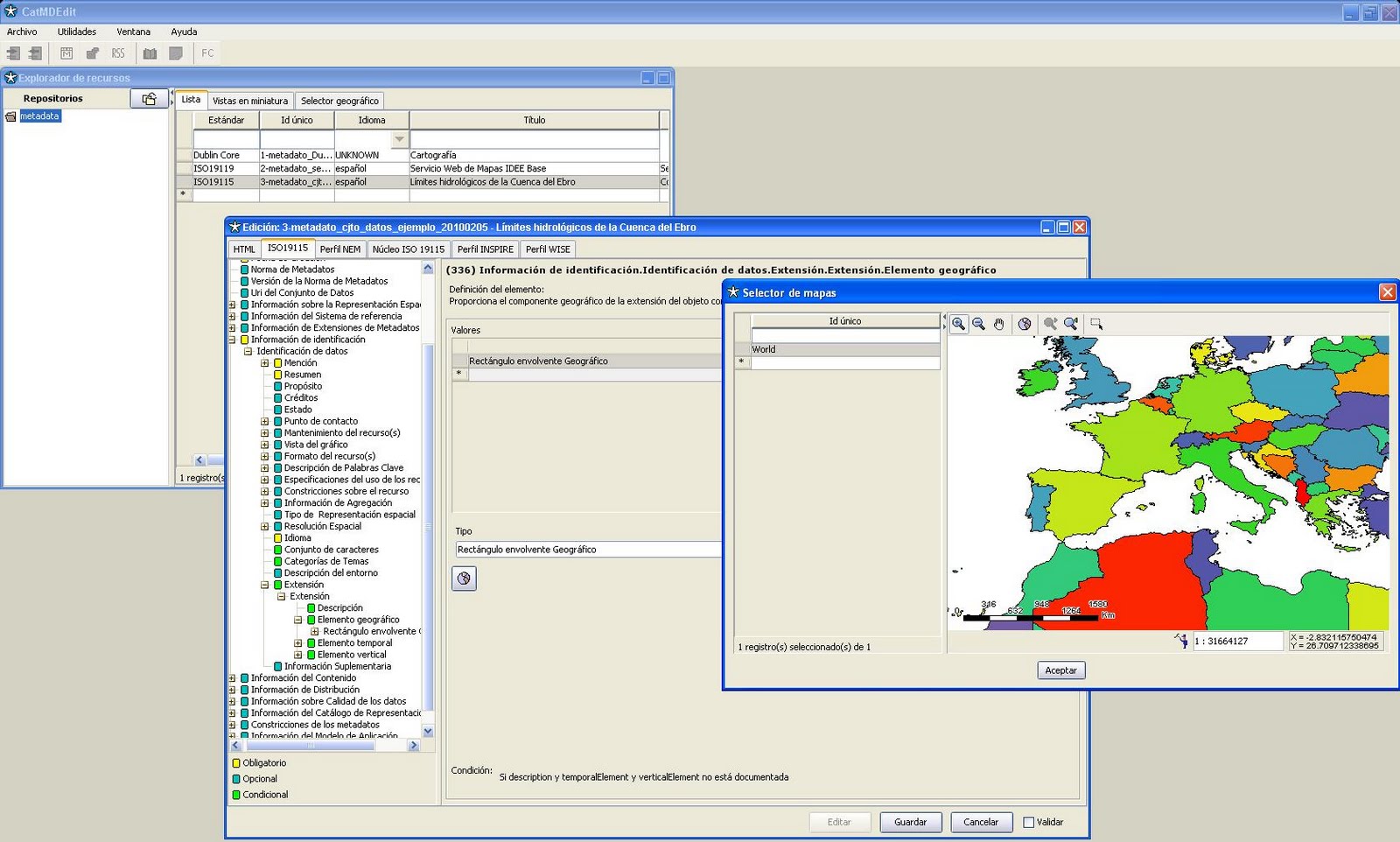Toggle the Validar checkbox
Image resolution: width=1400 pixels, height=842 pixels.
[x=1029, y=823]
